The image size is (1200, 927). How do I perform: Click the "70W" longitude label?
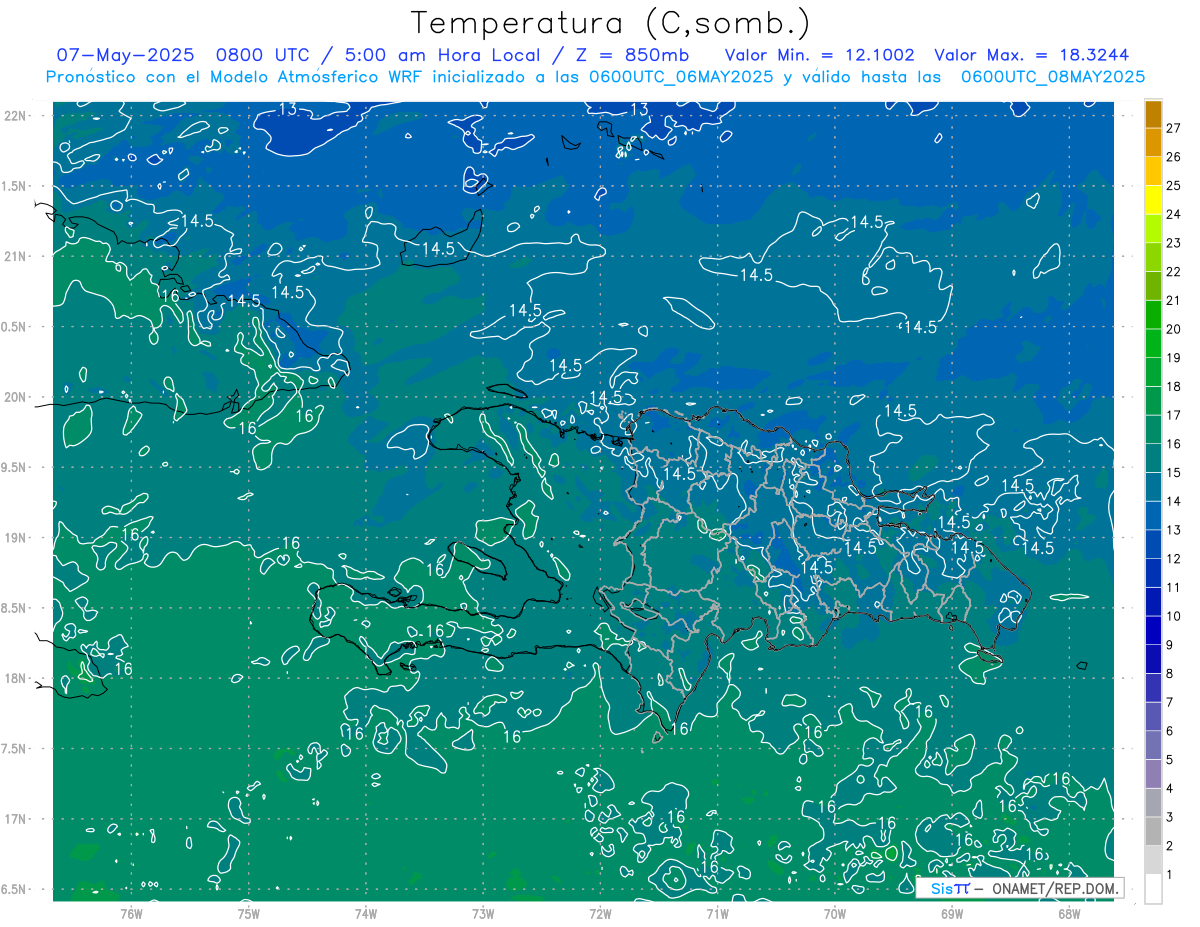pyautogui.click(x=835, y=914)
